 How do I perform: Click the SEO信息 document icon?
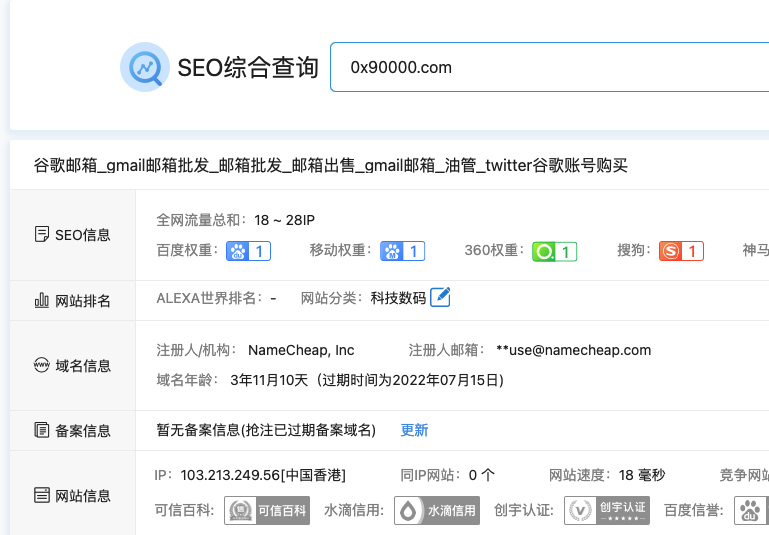(42, 234)
